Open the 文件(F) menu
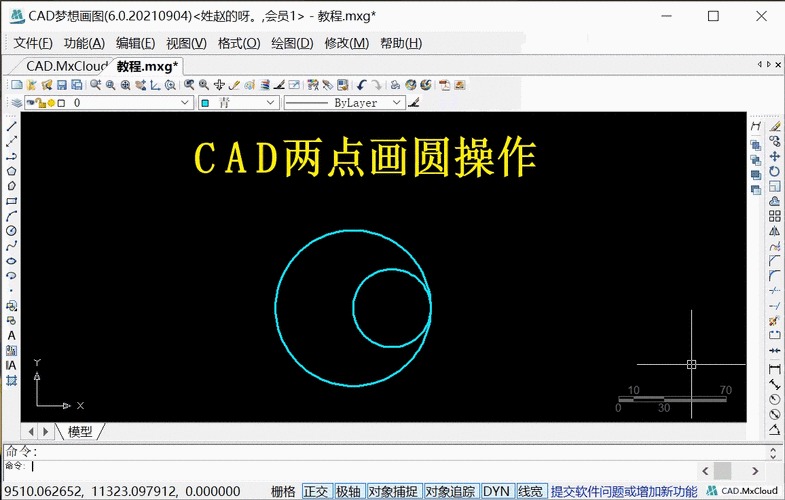Image resolution: width=785 pixels, height=500 pixels. coord(33,44)
